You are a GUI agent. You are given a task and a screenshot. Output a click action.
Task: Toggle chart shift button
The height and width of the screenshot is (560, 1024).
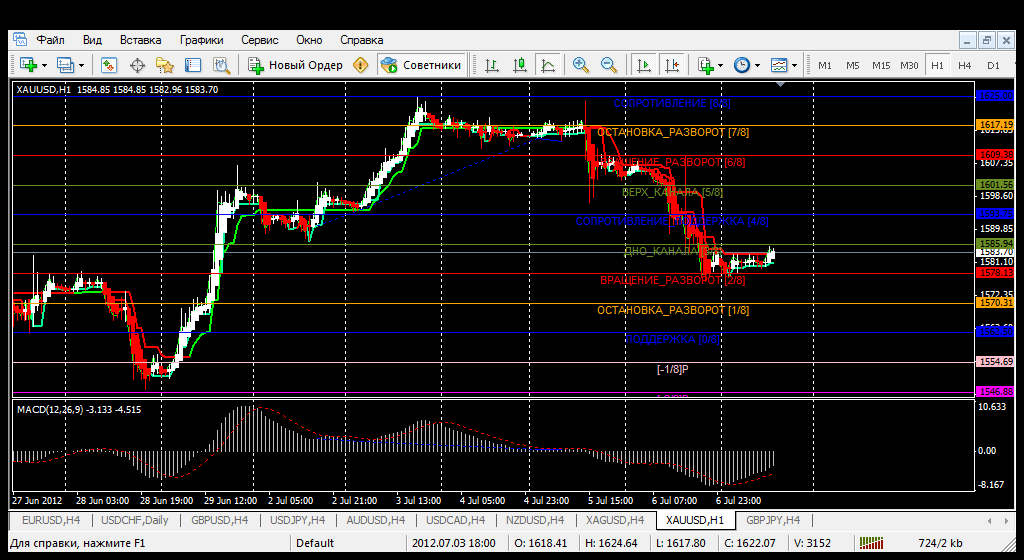click(672, 65)
